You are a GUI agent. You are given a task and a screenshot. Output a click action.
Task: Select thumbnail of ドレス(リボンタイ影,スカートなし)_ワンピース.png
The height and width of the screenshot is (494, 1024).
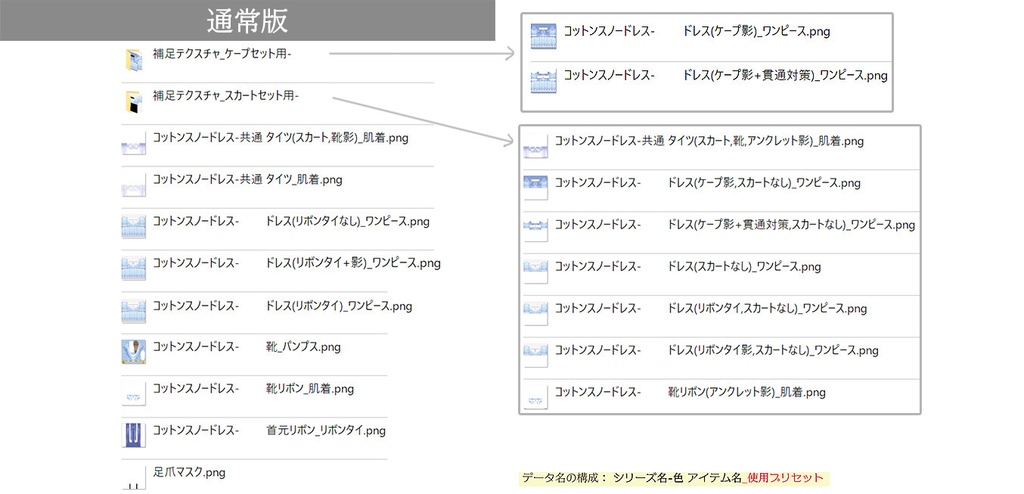tap(536, 356)
